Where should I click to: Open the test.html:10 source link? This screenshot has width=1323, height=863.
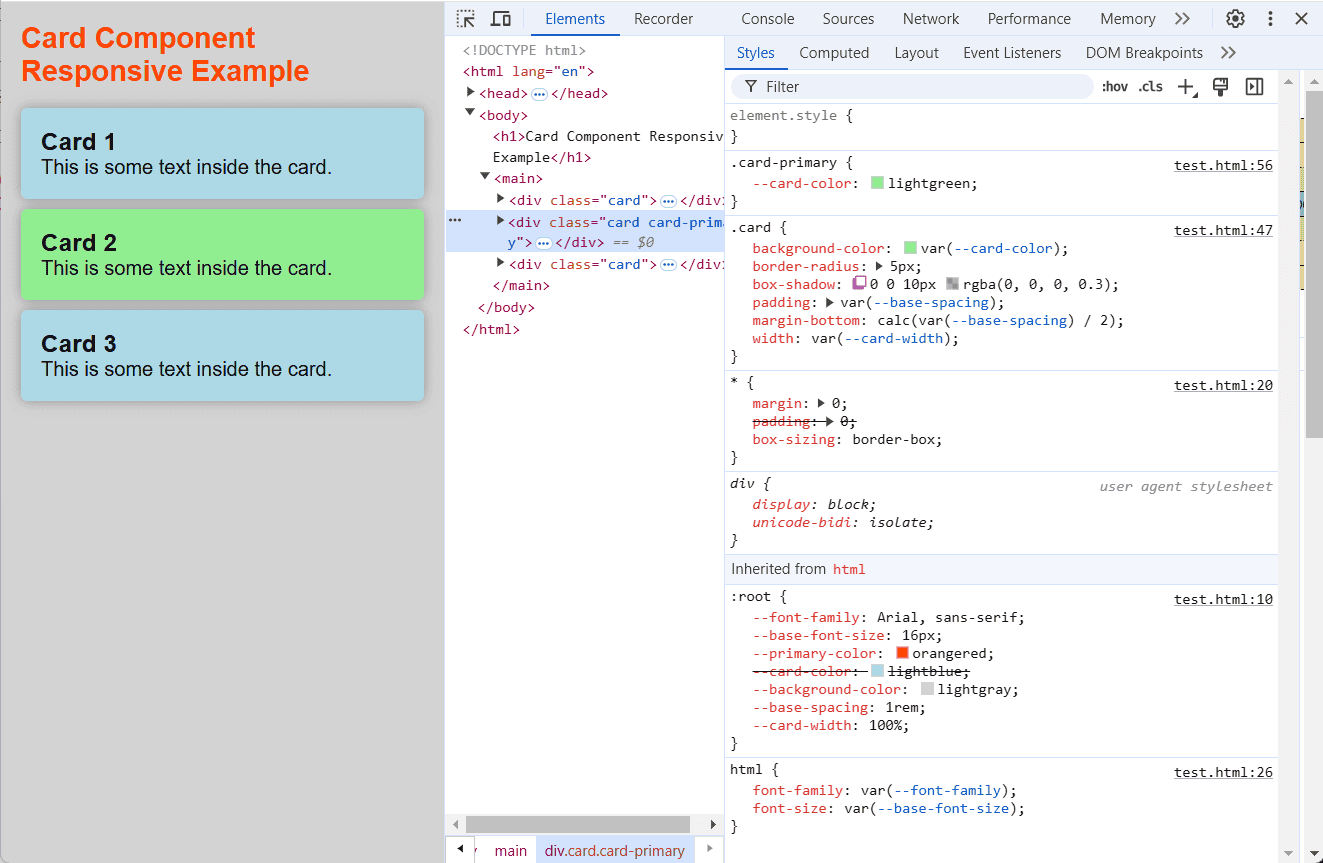1223,599
